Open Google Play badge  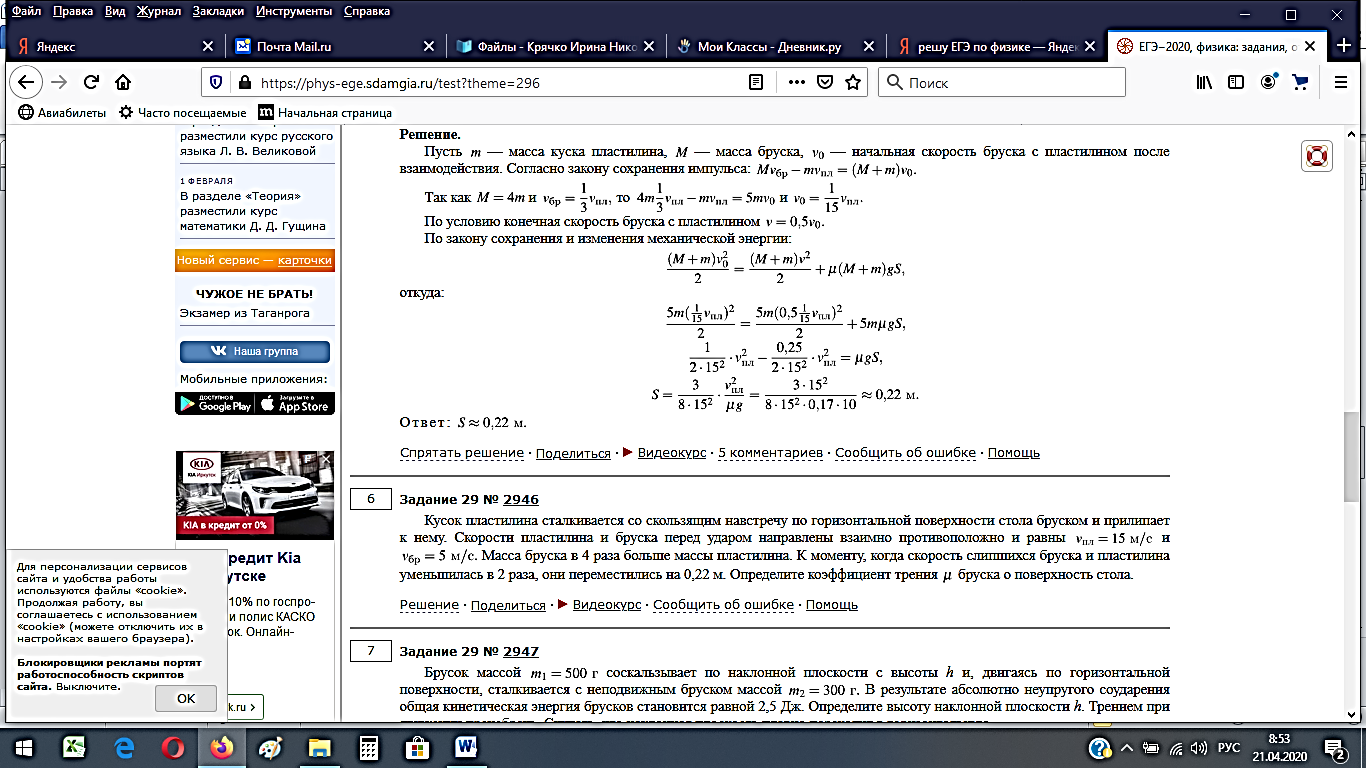pyautogui.click(x=216, y=403)
